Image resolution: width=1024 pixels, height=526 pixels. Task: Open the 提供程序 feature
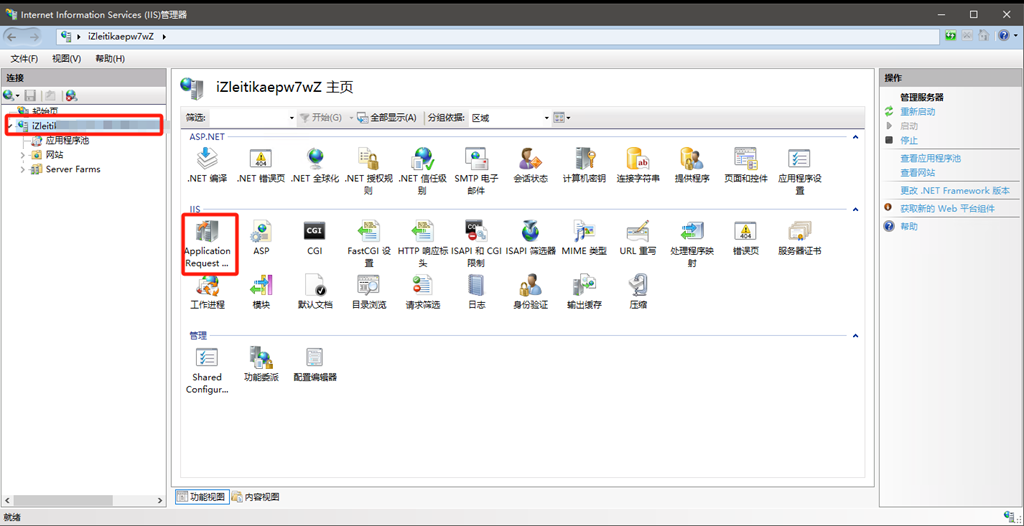coord(692,164)
